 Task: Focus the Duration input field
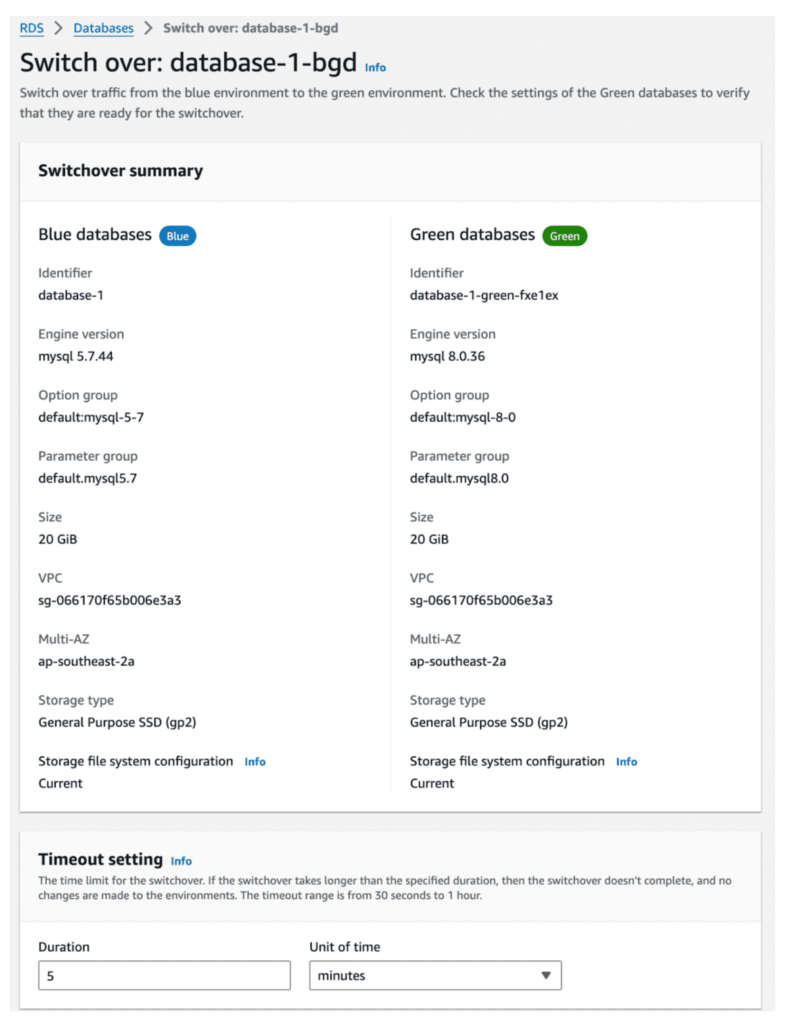click(164, 975)
